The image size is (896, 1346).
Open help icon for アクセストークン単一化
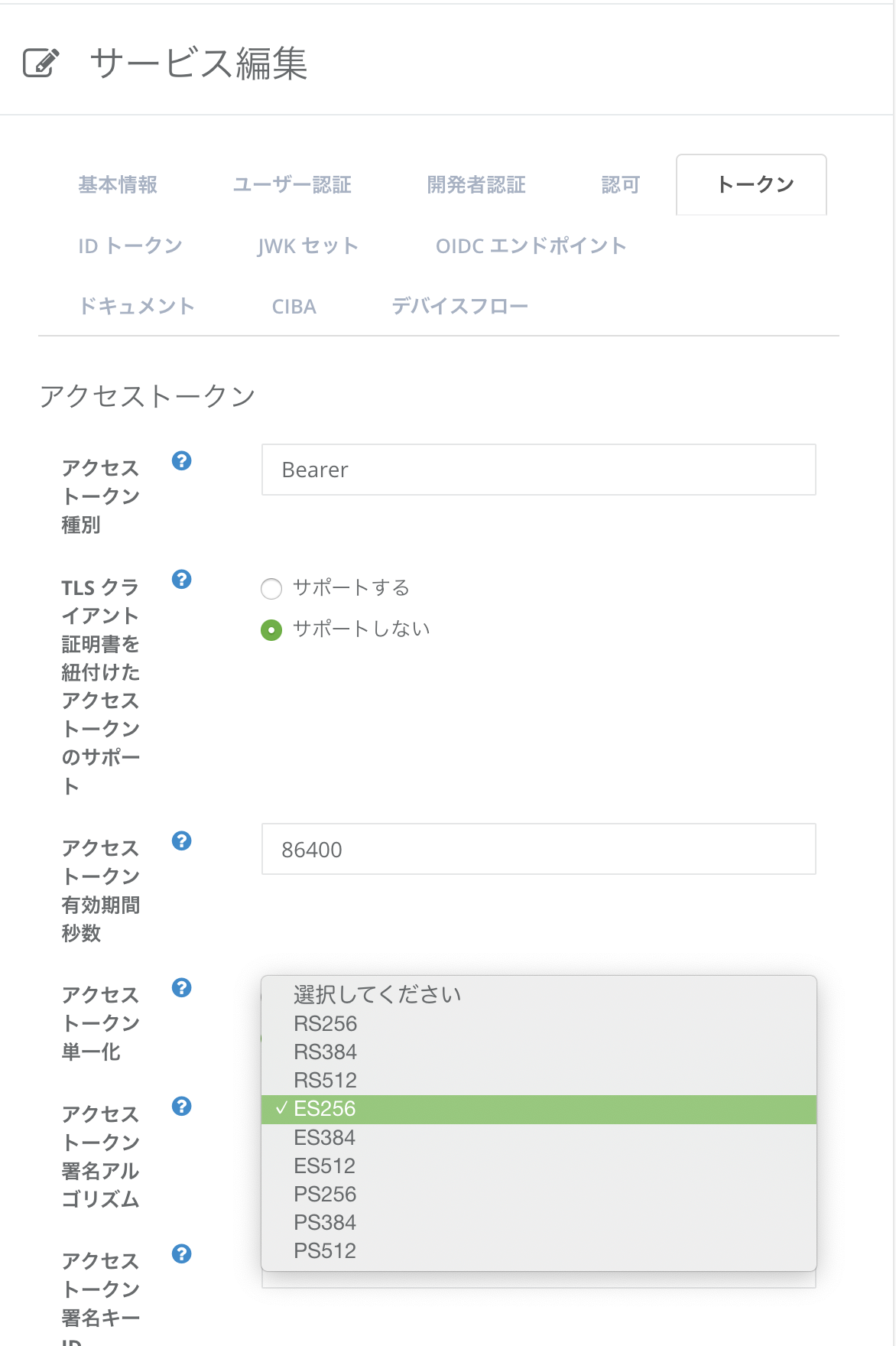pyautogui.click(x=181, y=987)
